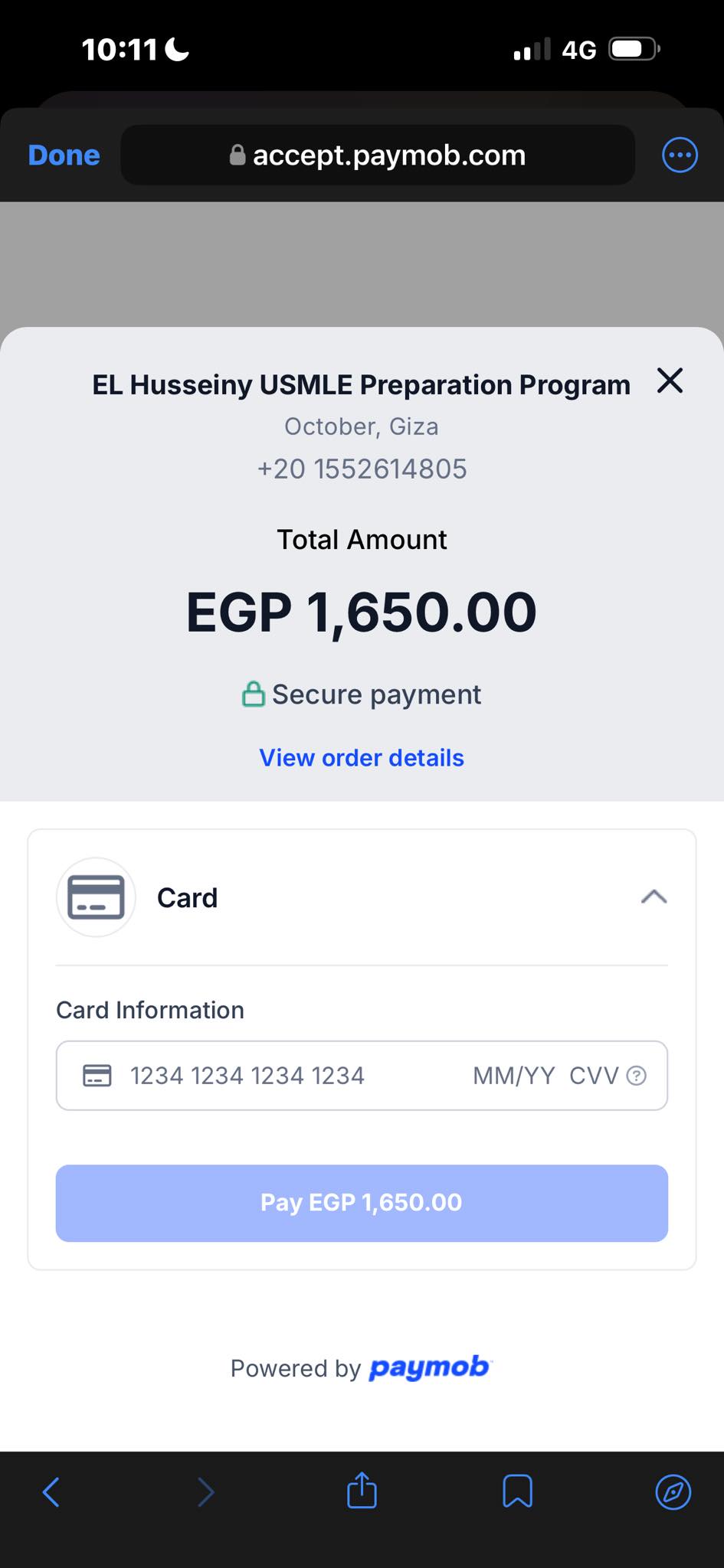Tap the accept.paymob.com address bar
Viewport: 724px width, 1568px height.
[x=378, y=155]
